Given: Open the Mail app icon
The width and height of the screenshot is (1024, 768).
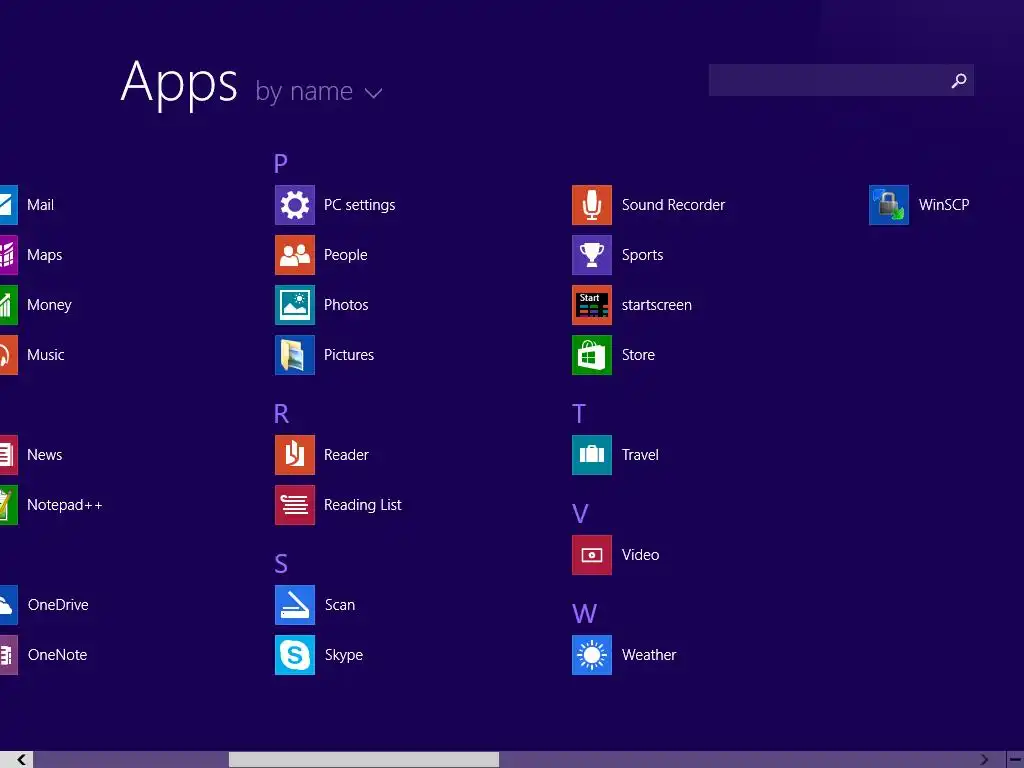Looking at the screenshot, I should pos(8,205).
